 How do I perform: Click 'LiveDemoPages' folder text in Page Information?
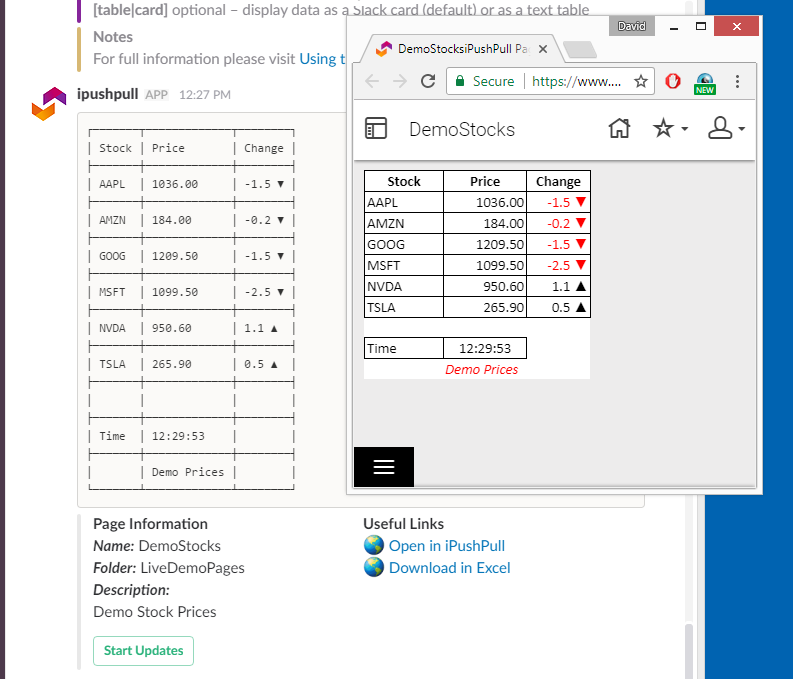[x=192, y=568]
